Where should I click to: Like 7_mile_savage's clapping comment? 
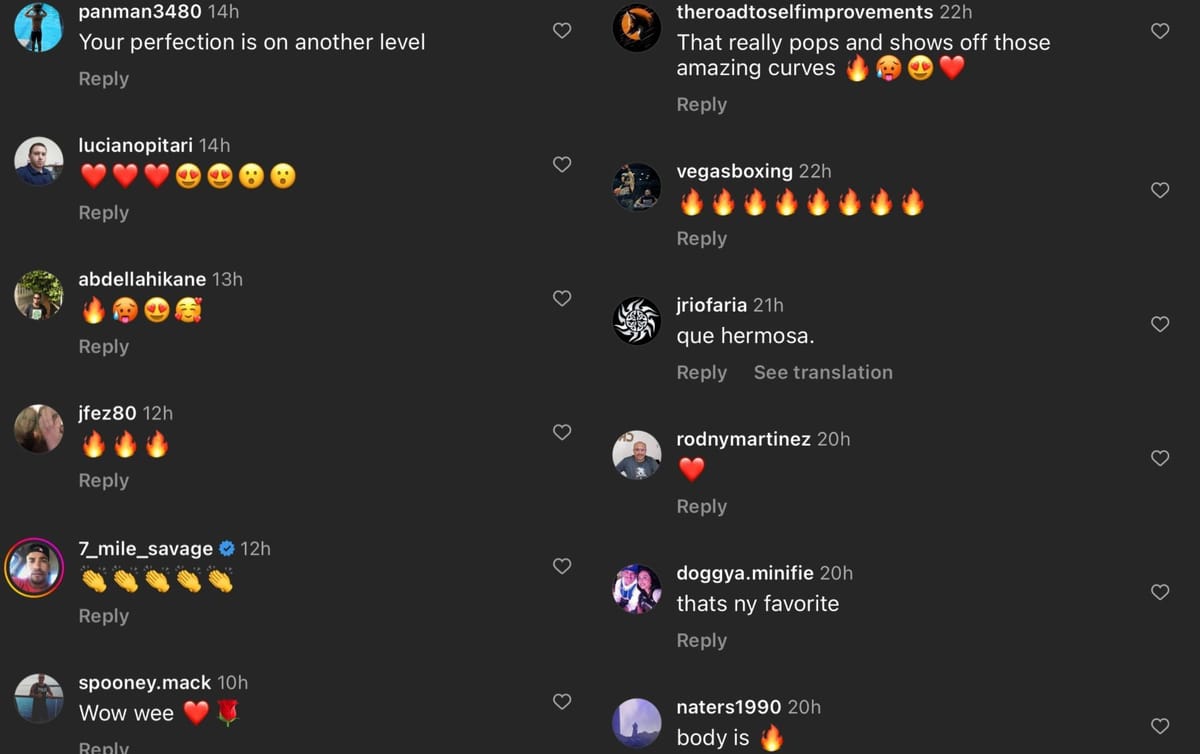(562, 566)
